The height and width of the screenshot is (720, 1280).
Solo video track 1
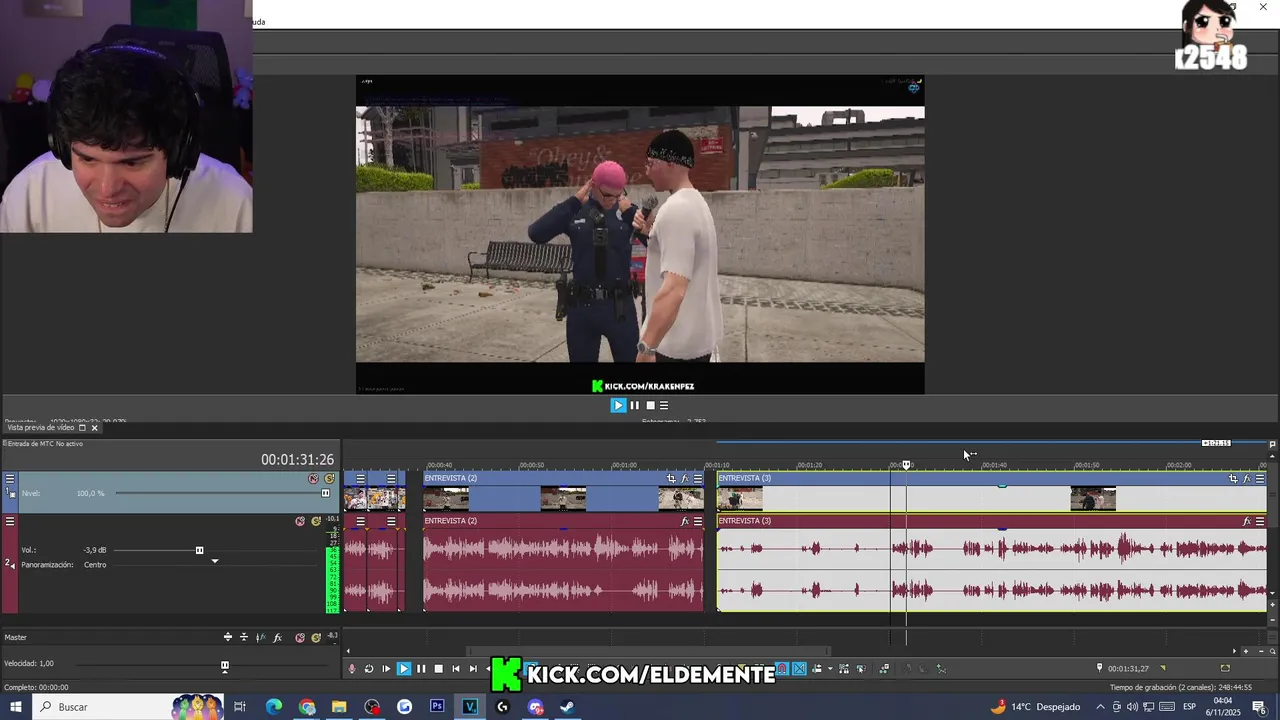coord(329,479)
